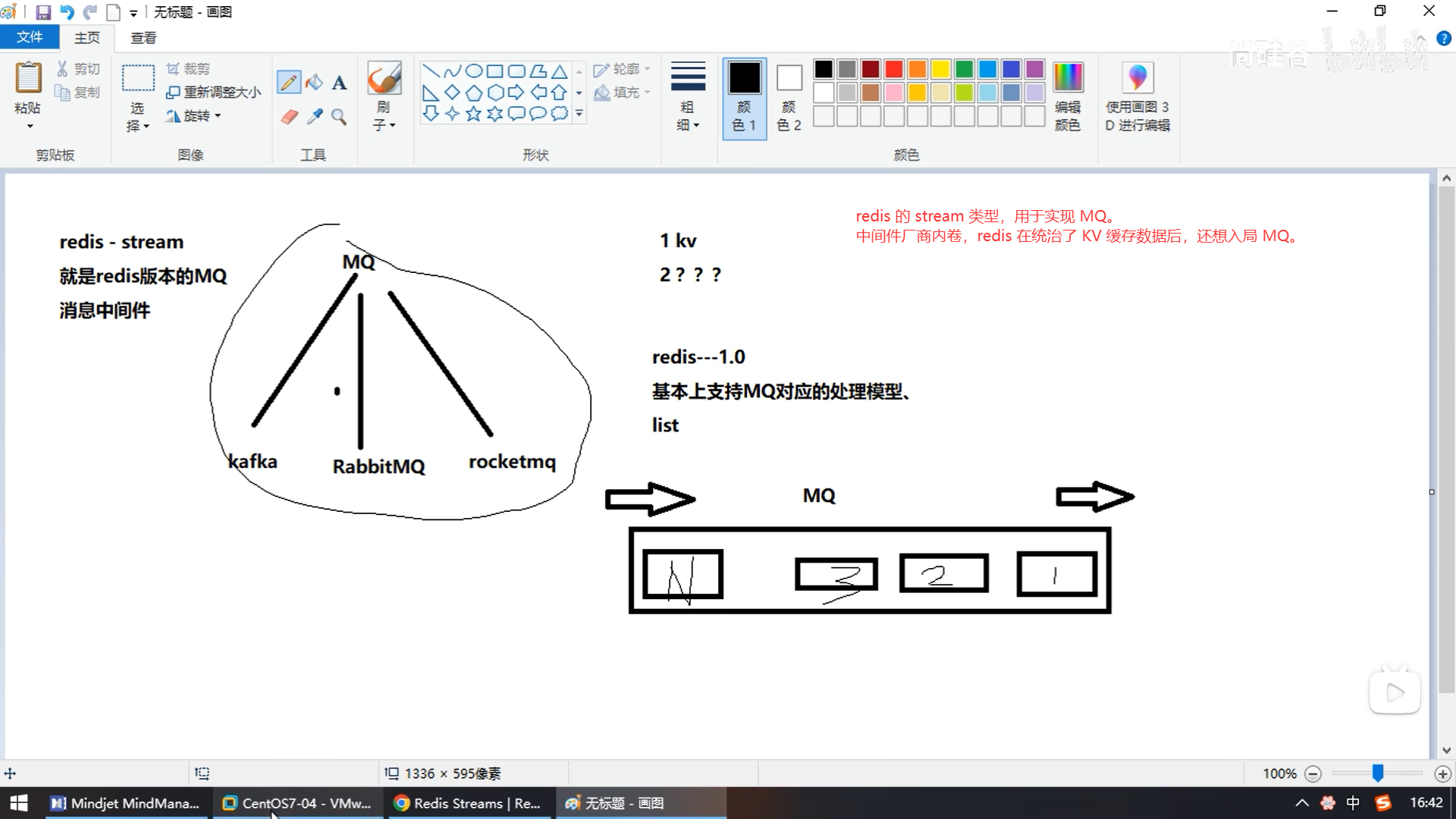Activate the Color 2 selector
Viewport: 1456px width, 819px height.
click(789, 97)
